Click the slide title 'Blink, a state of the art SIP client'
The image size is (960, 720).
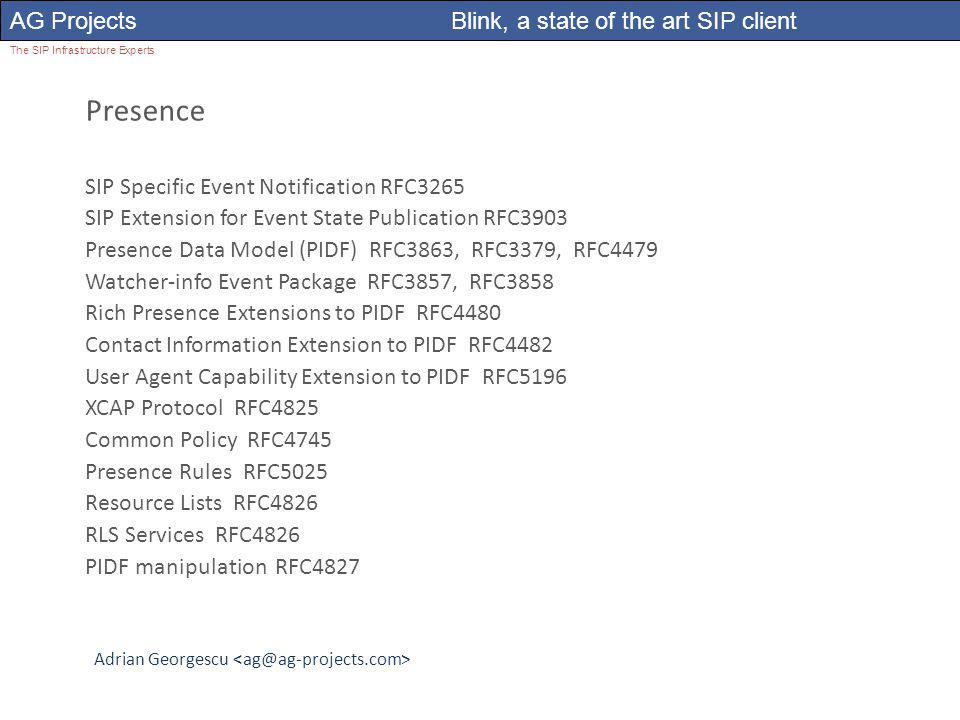coord(623,21)
